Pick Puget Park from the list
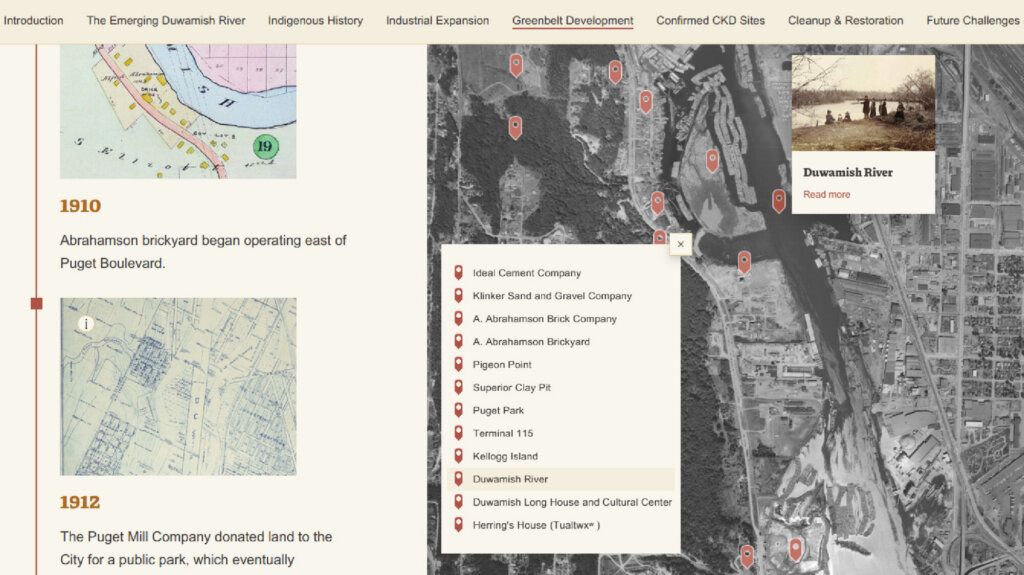 click(x=498, y=410)
